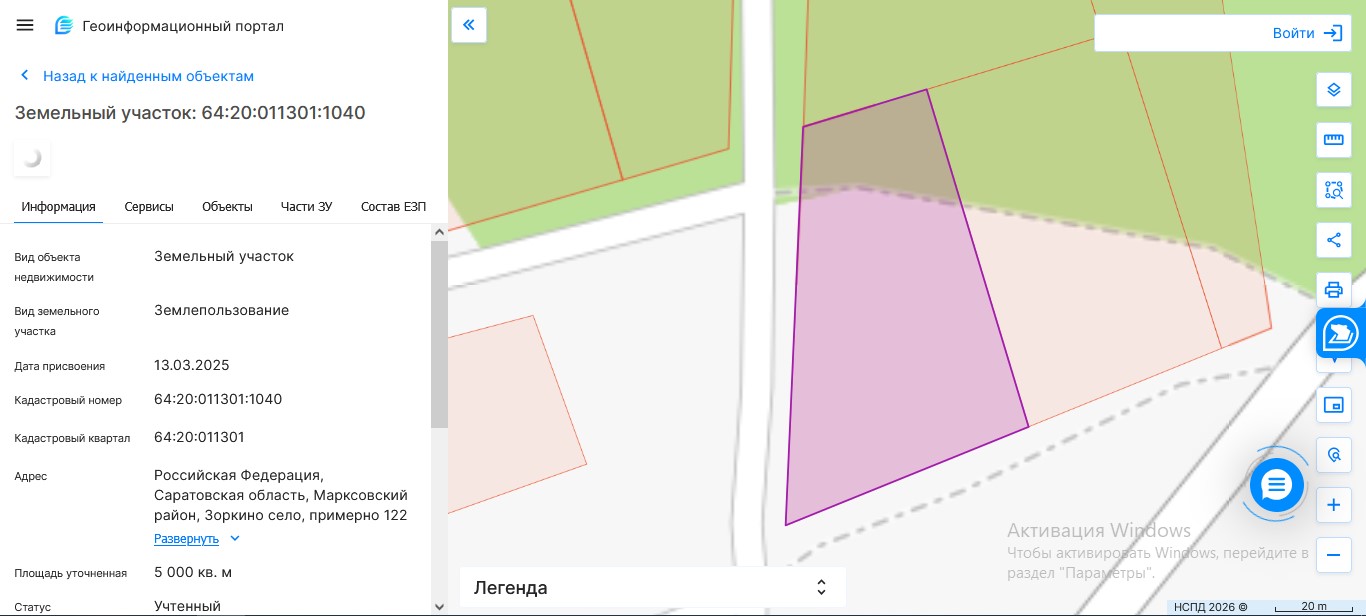Activate the area search selection tool
This screenshot has width=1366, height=616.
[x=1333, y=190]
